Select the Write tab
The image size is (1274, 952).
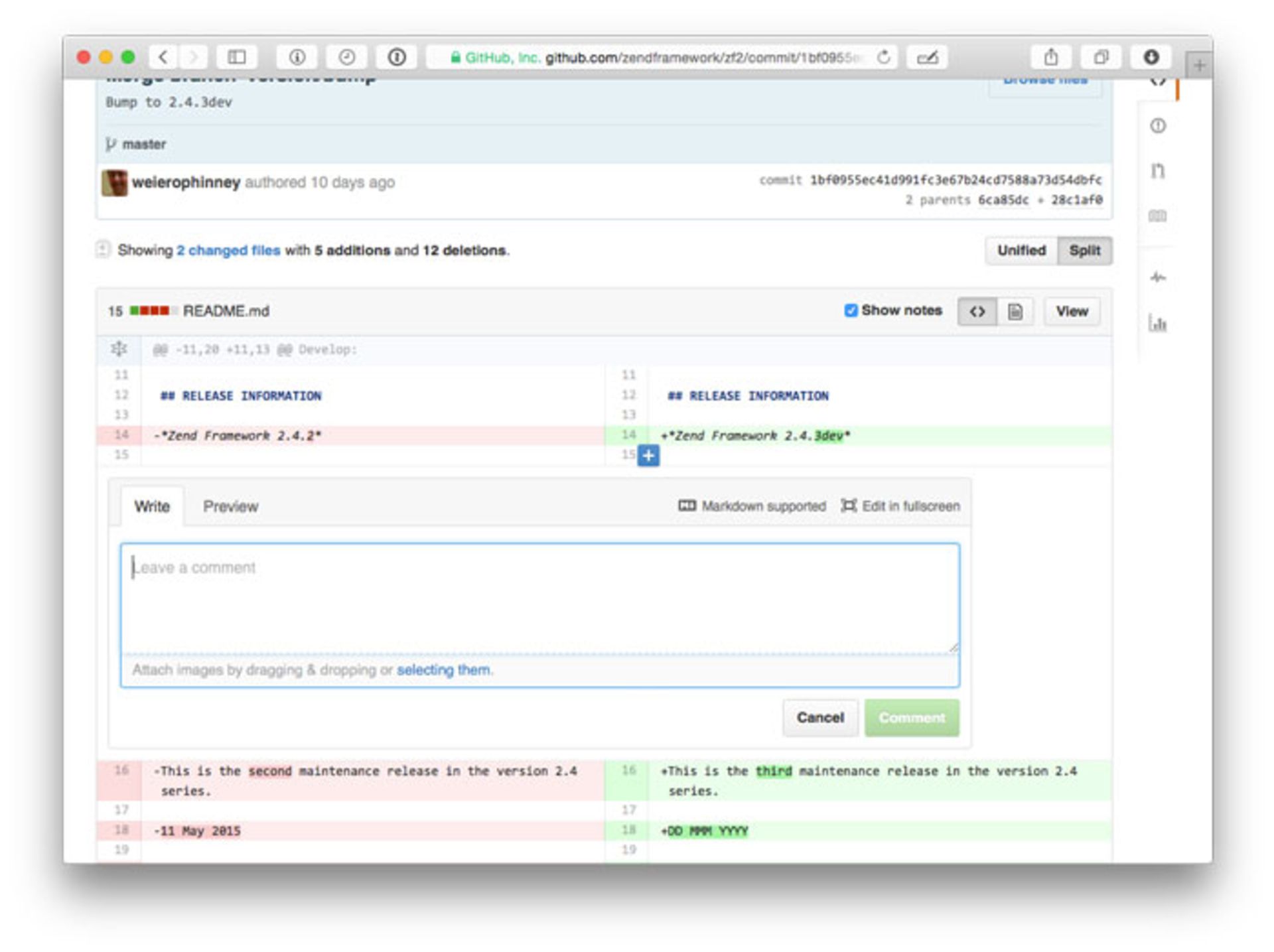(x=152, y=506)
